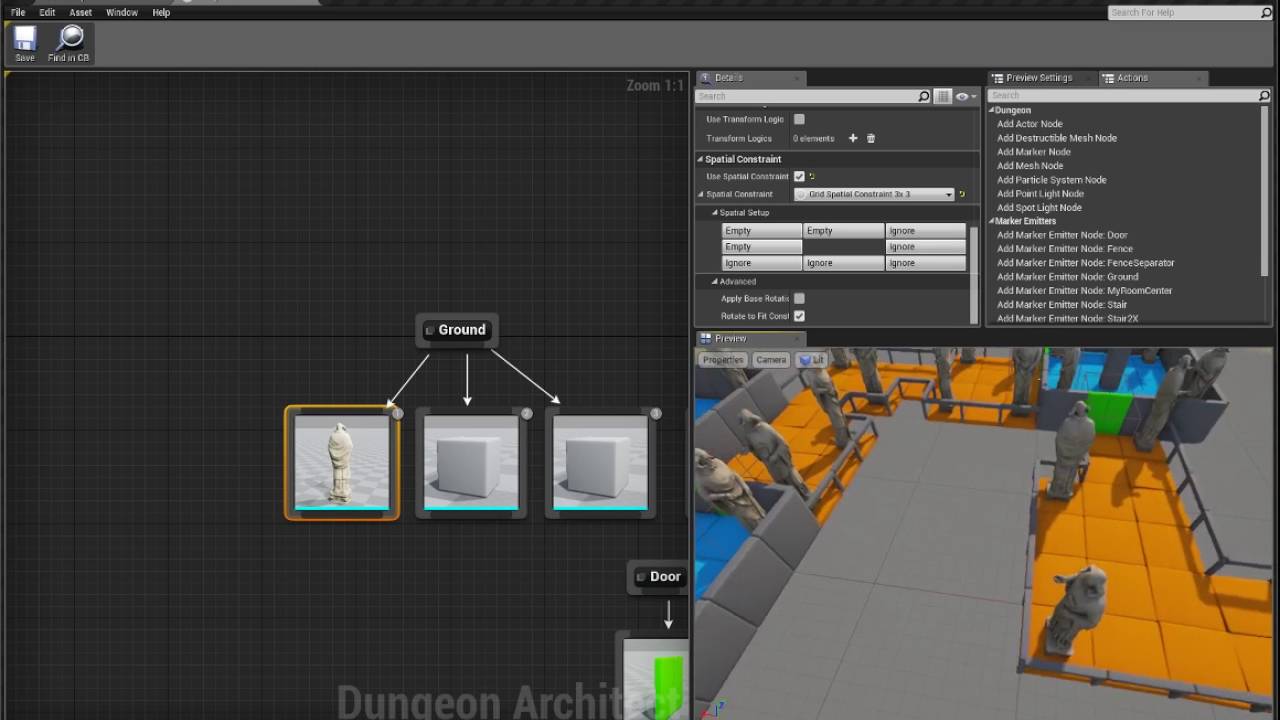
Task: Click the Details panel search magnifier icon
Action: tap(924, 96)
